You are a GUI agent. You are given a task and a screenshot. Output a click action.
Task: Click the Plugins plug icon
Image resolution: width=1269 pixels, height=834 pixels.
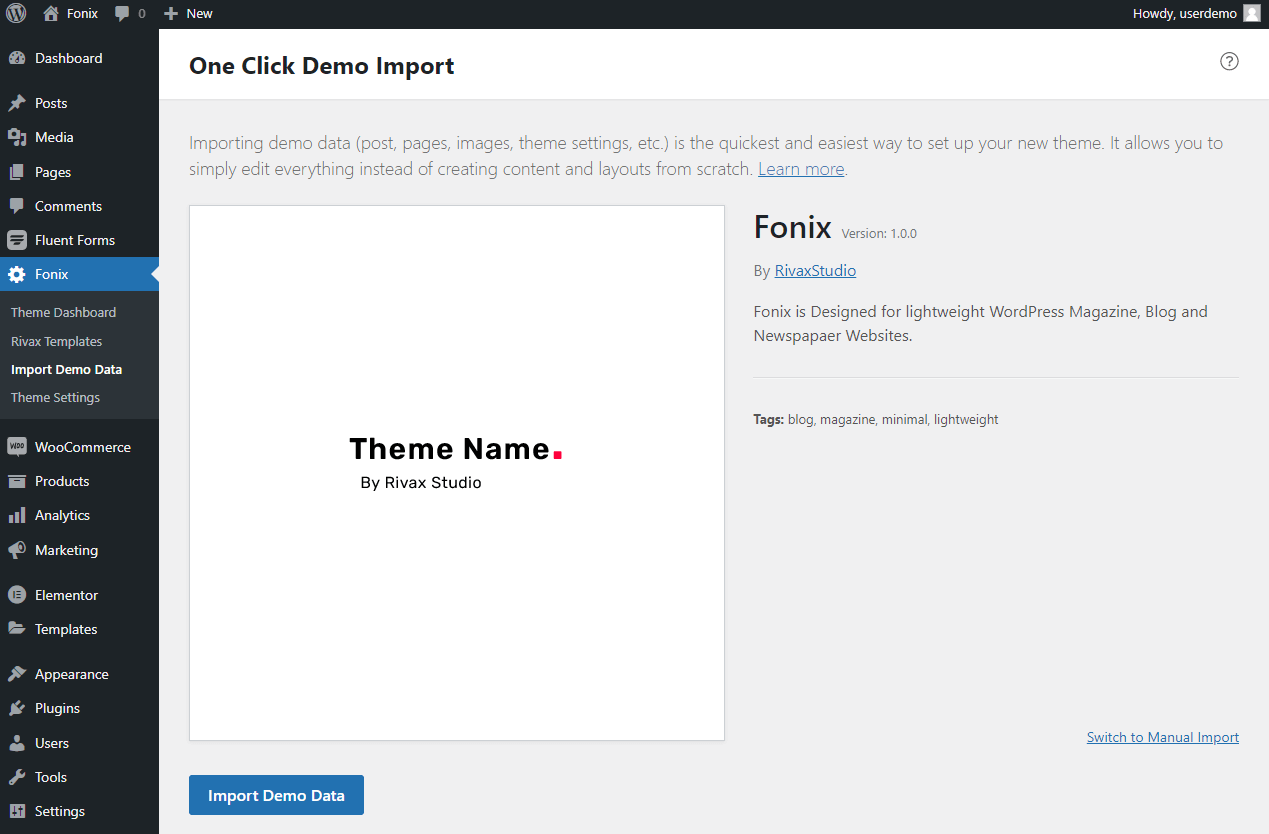coord(17,708)
